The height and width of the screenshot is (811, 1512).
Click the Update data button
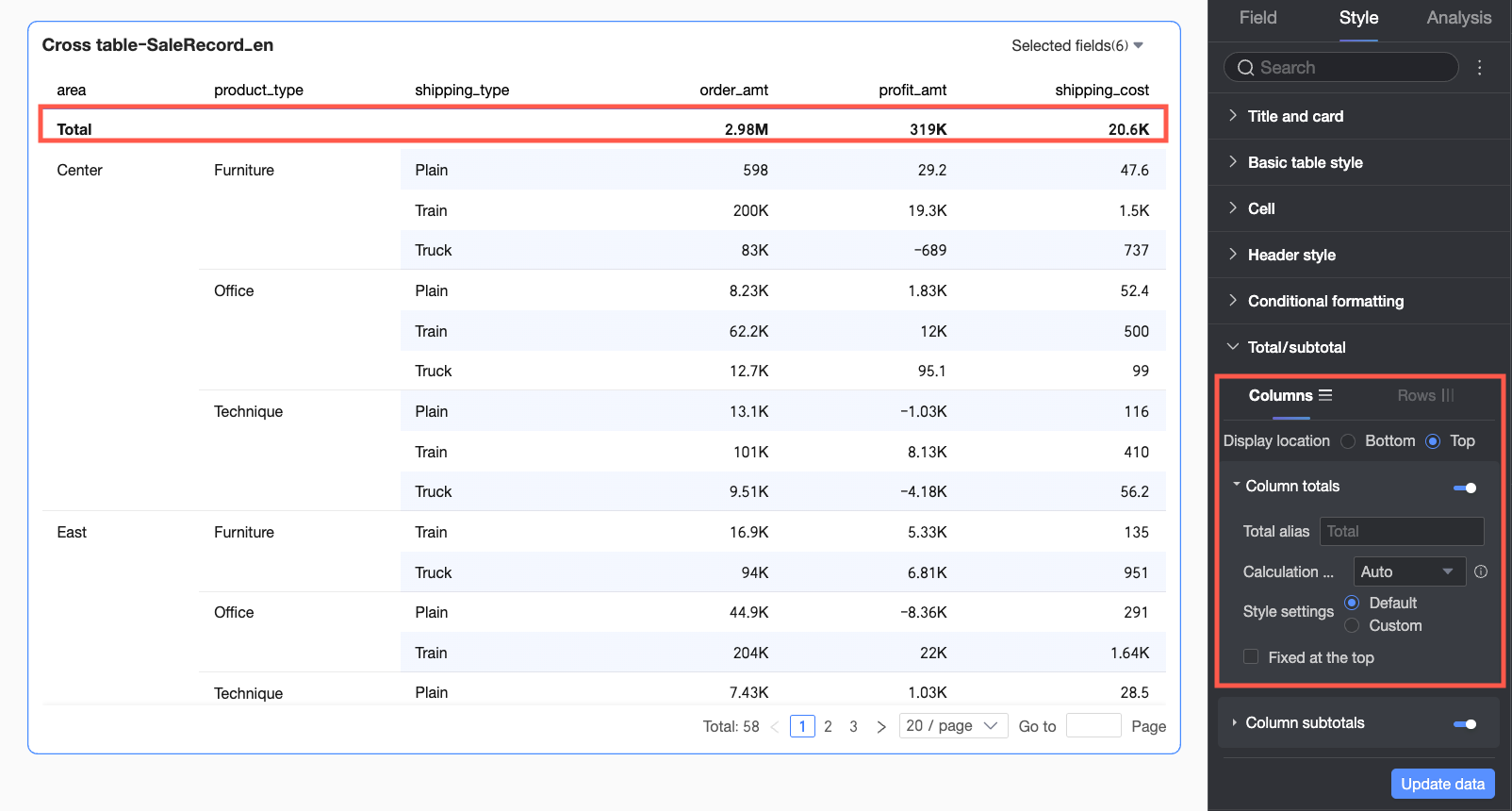1442,784
